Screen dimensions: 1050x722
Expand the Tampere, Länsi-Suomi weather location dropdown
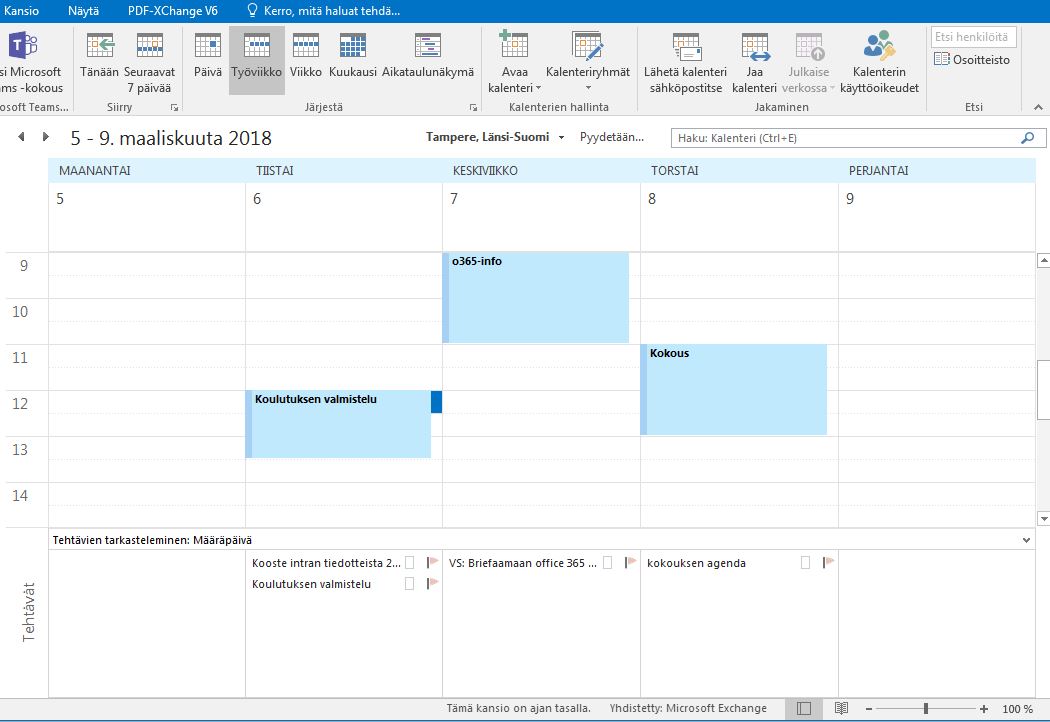pos(561,138)
